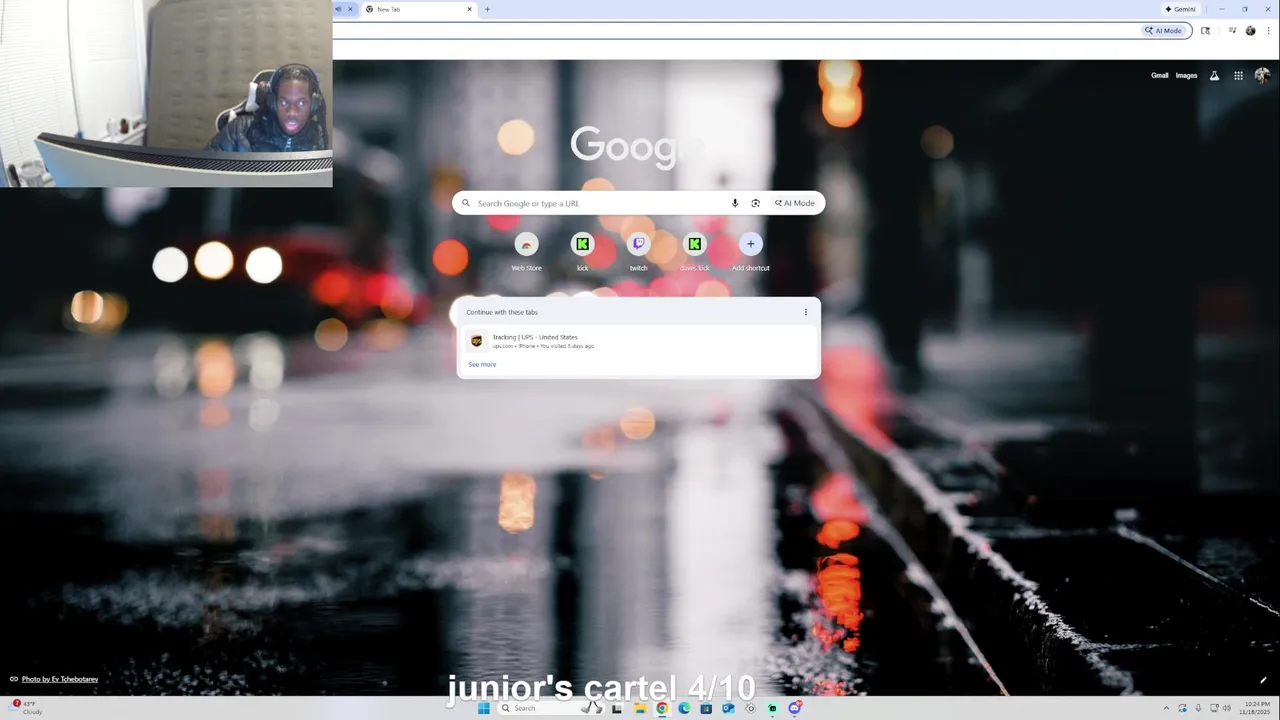Start voice search with microphone icon
The height and width of the screenshot is (720, 1280).
coord(735,203)
